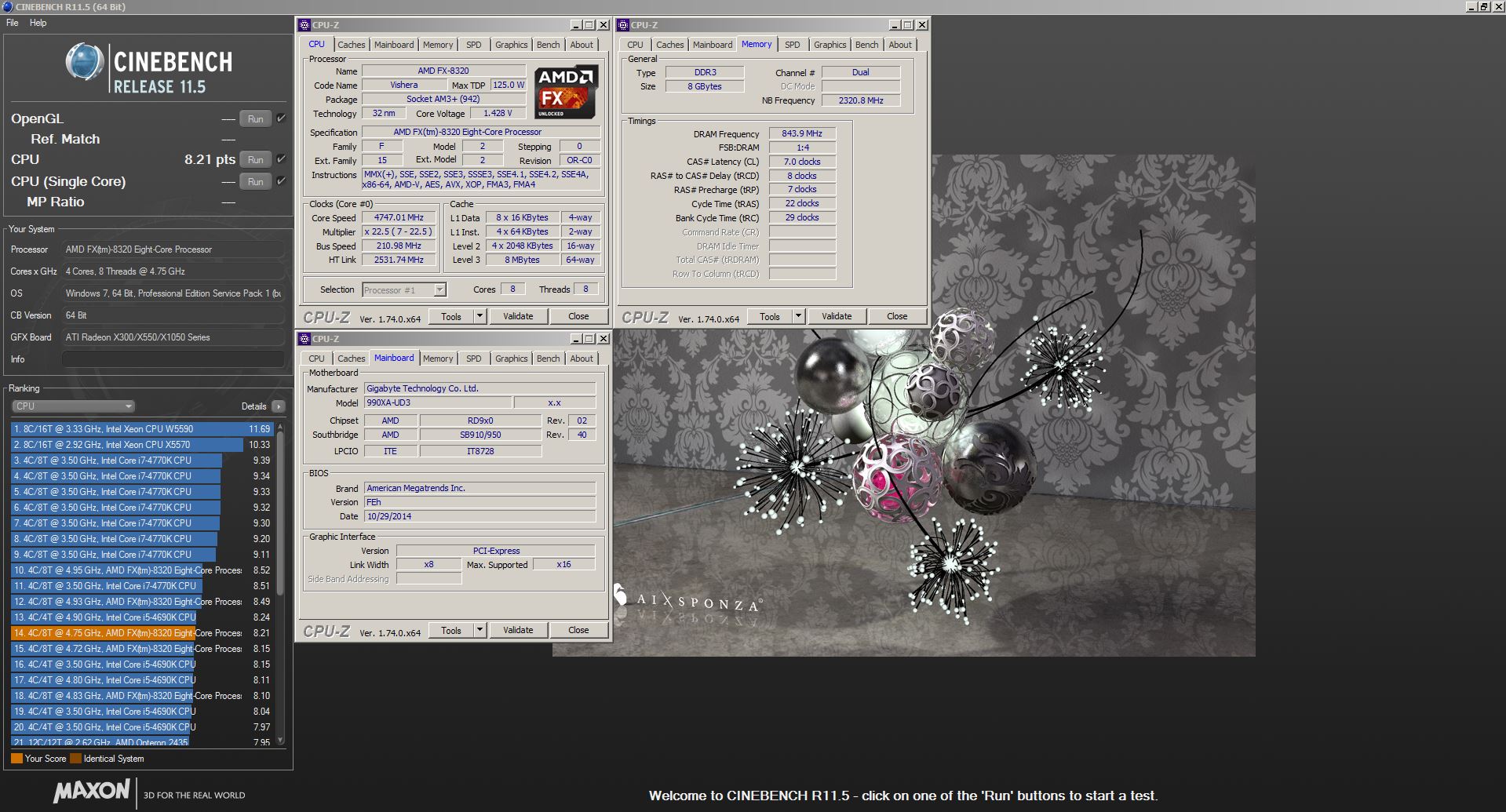Click Tools button in Mainboard window
This screenshot has width=1506, height=812.
point(451,630)
